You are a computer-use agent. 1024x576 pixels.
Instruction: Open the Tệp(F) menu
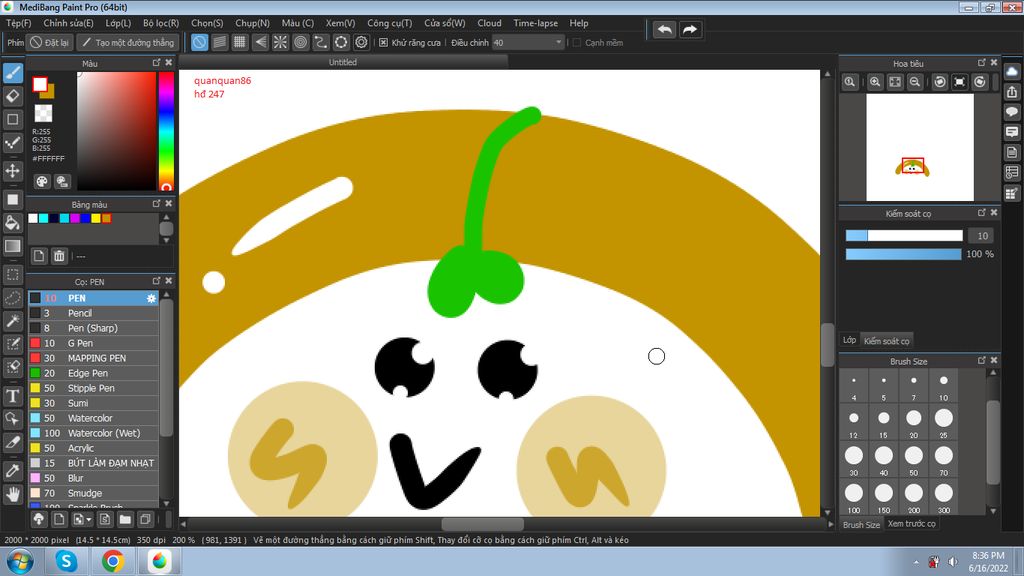click(18, 23)
